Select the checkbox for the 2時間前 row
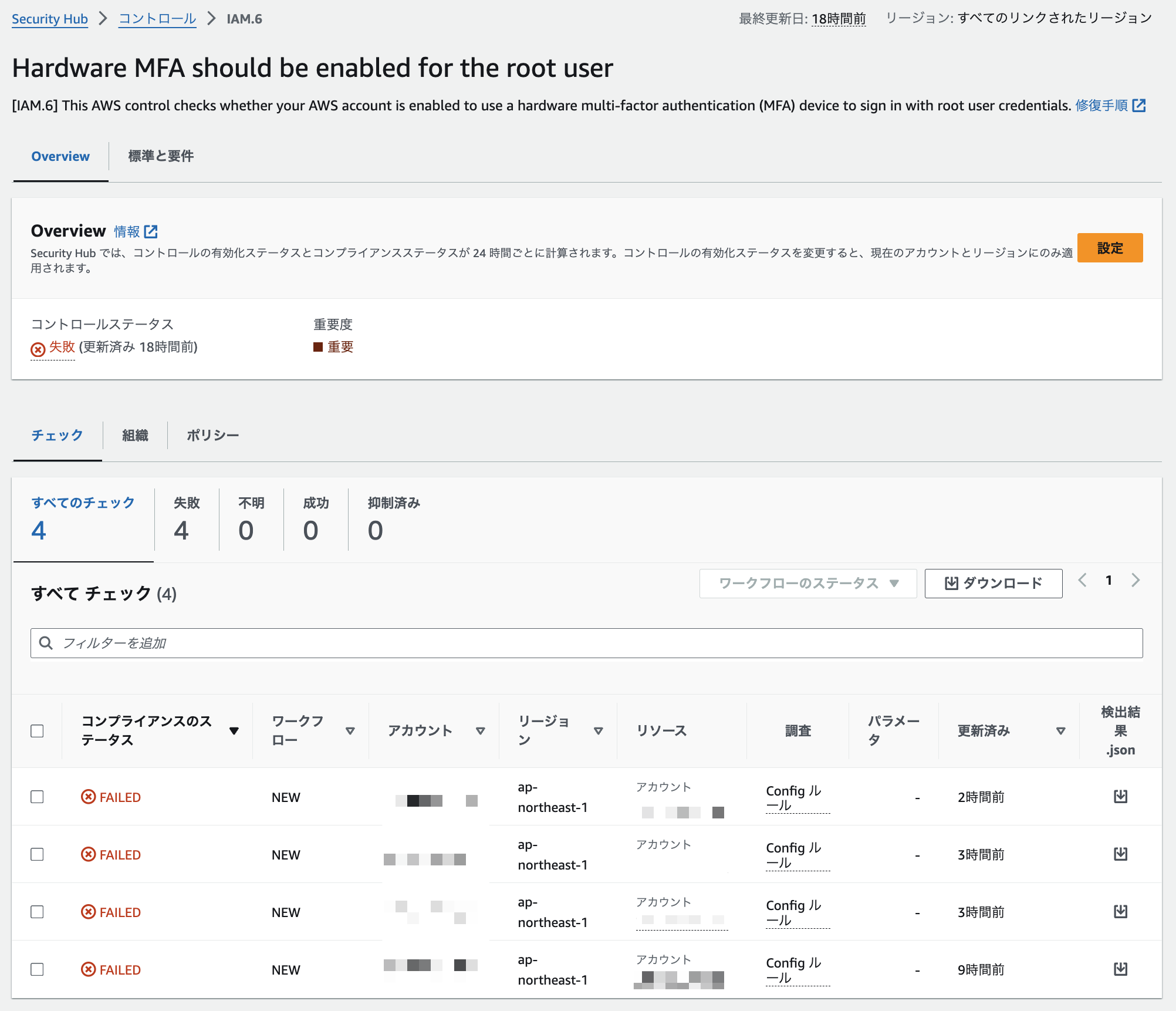 (x=37, y=797)
